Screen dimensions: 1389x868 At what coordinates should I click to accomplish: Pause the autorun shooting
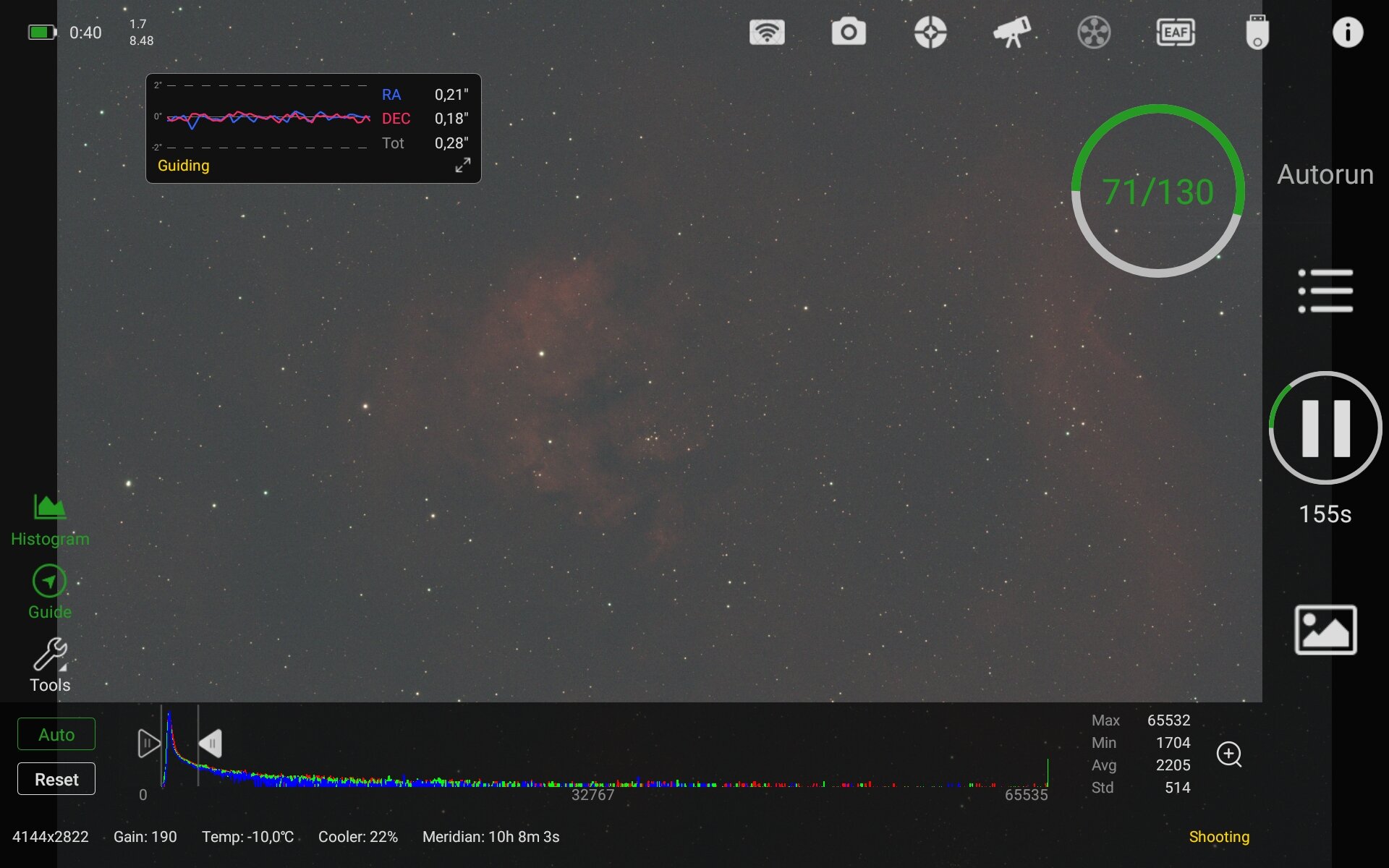click(1325, 428)
